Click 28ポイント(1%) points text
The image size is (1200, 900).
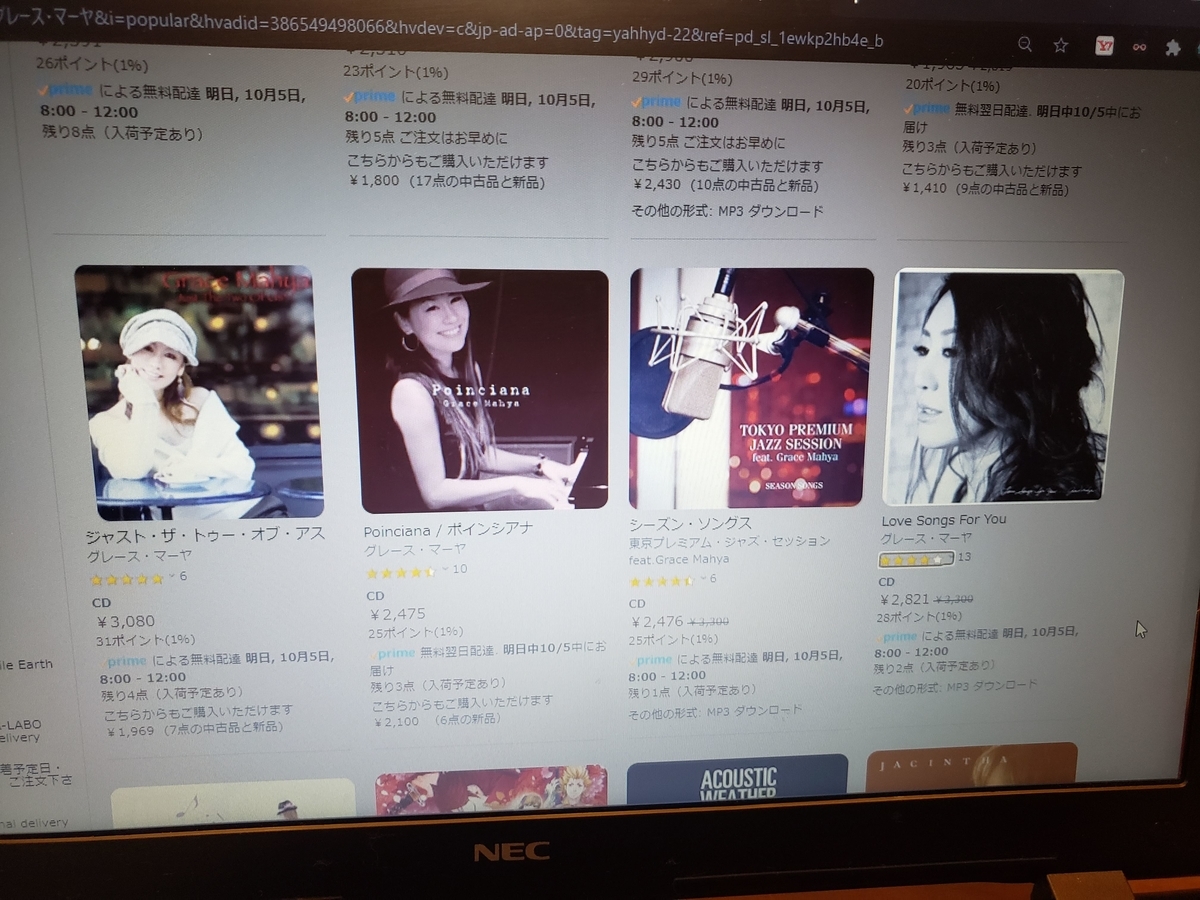click(x=918, y=618)
